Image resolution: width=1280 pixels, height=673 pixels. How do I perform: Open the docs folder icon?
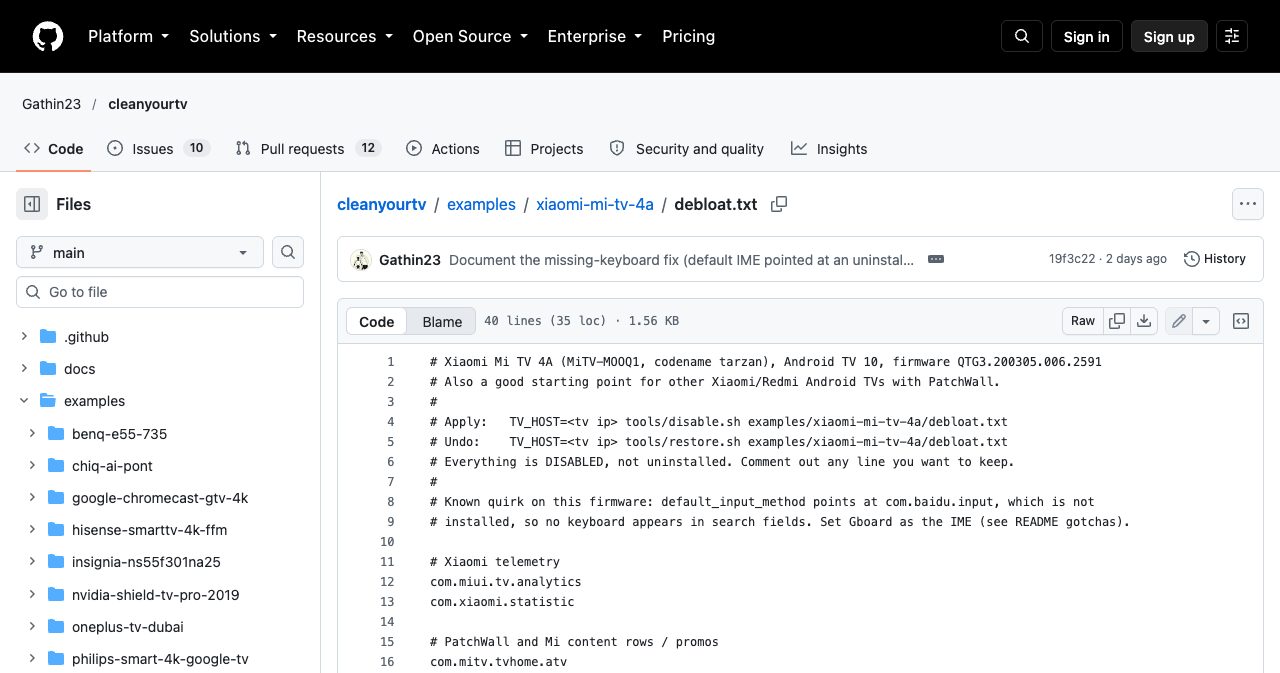[48, 369]
